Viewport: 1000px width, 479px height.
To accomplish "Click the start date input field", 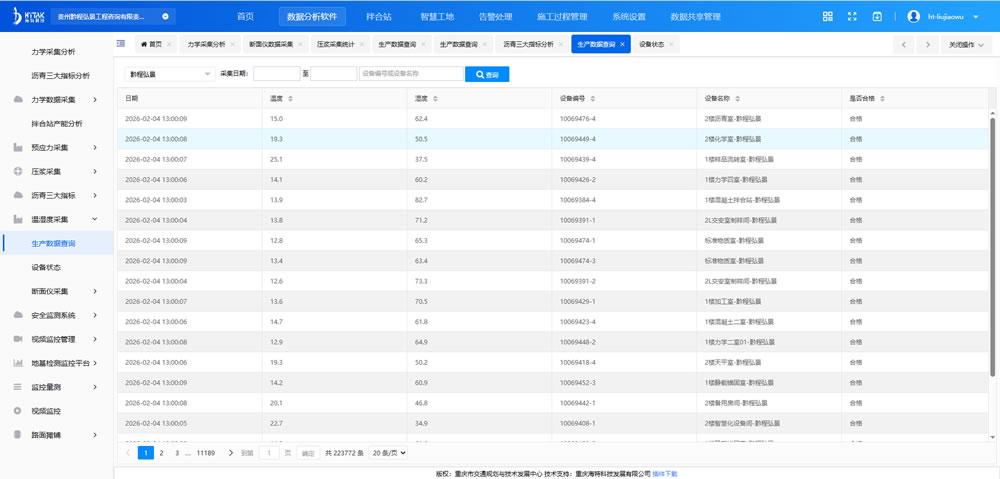I will 276,74.
